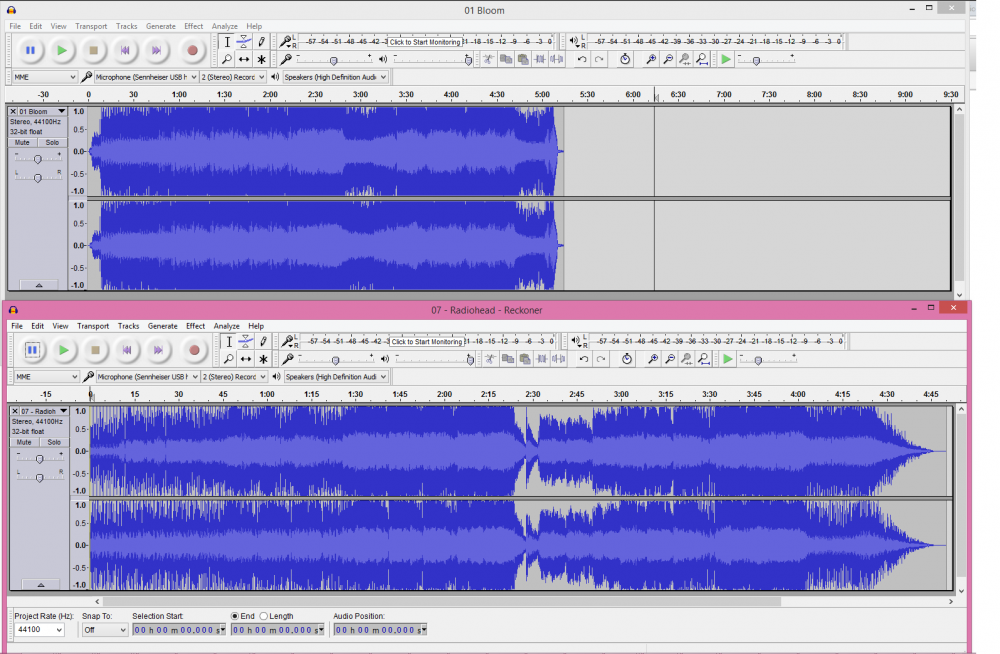This screenshot has height=654, width=1000.
Task: Click Play in the 01 Bloom window
Action: click(x=62, y=50)
